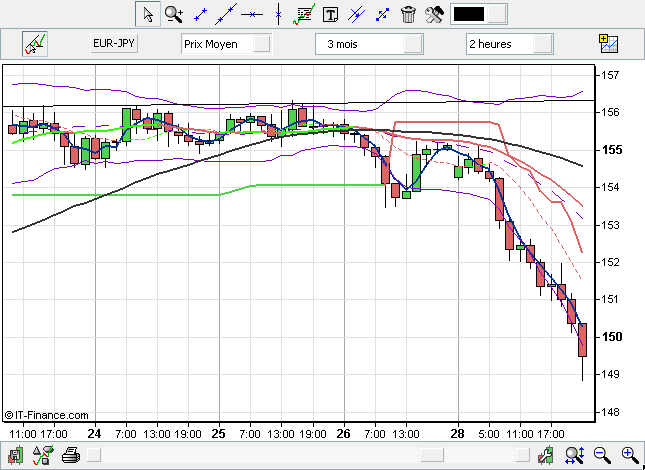Image resolution: width=645 pixels, height=470 pixels.
Task: Click the zoom in magnifier
Action: point(630,455)
